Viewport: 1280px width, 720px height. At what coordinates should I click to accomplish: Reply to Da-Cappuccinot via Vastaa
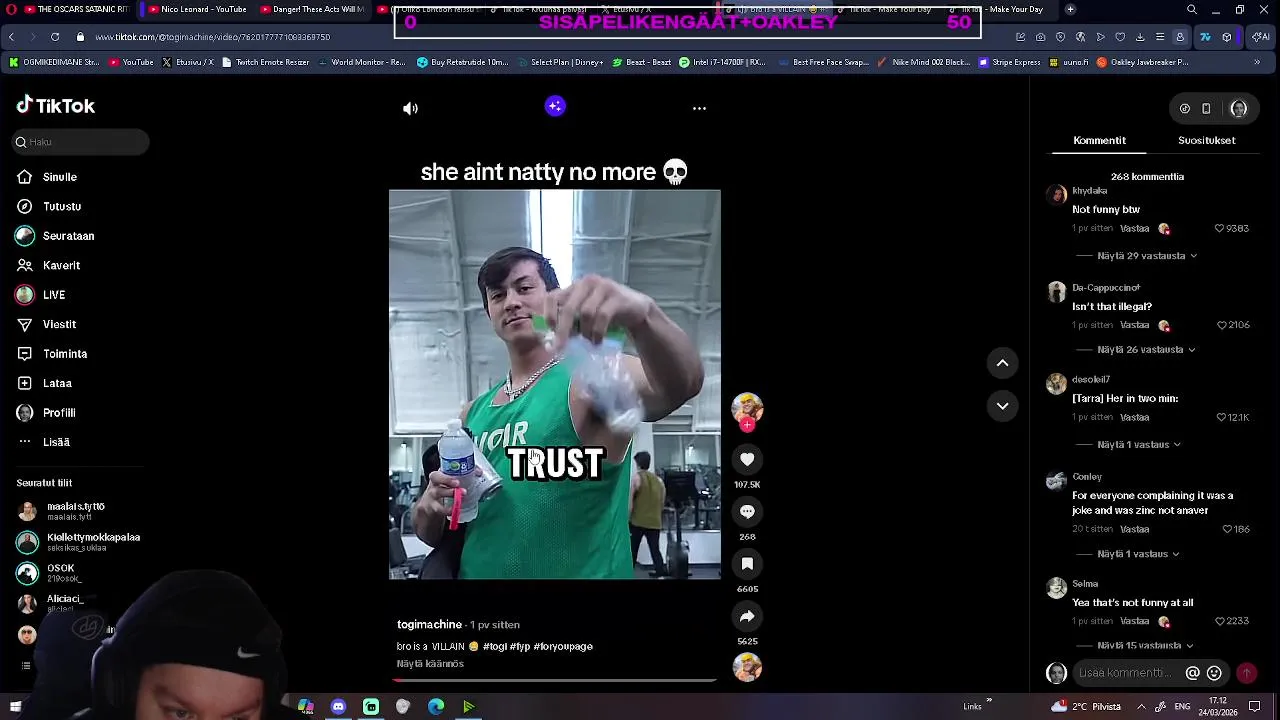click(1134, 325)
